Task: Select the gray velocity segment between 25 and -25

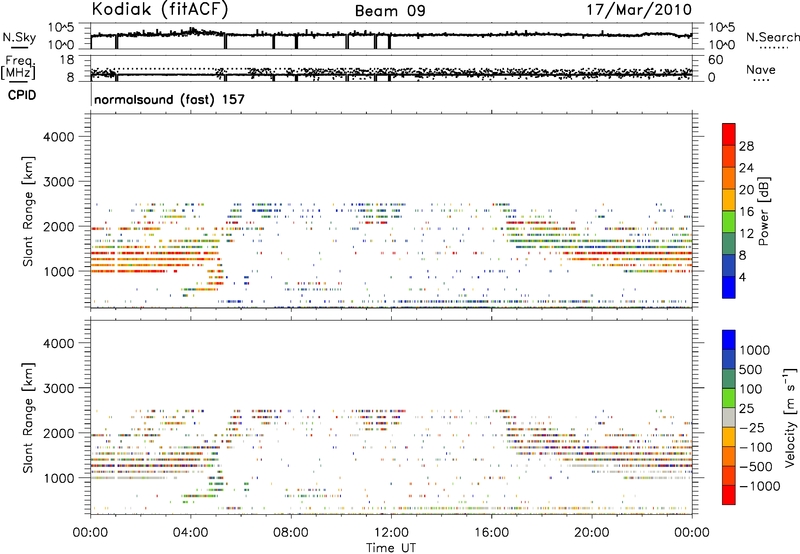Action: click(729, 418)
